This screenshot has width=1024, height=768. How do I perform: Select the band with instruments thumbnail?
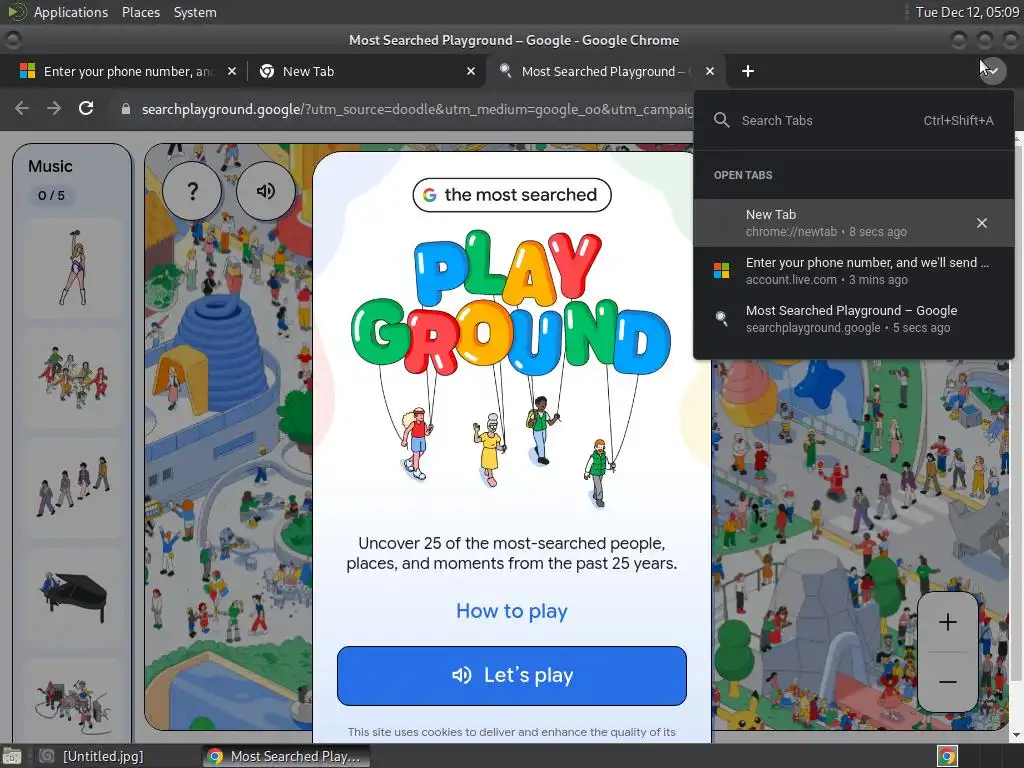74,701
